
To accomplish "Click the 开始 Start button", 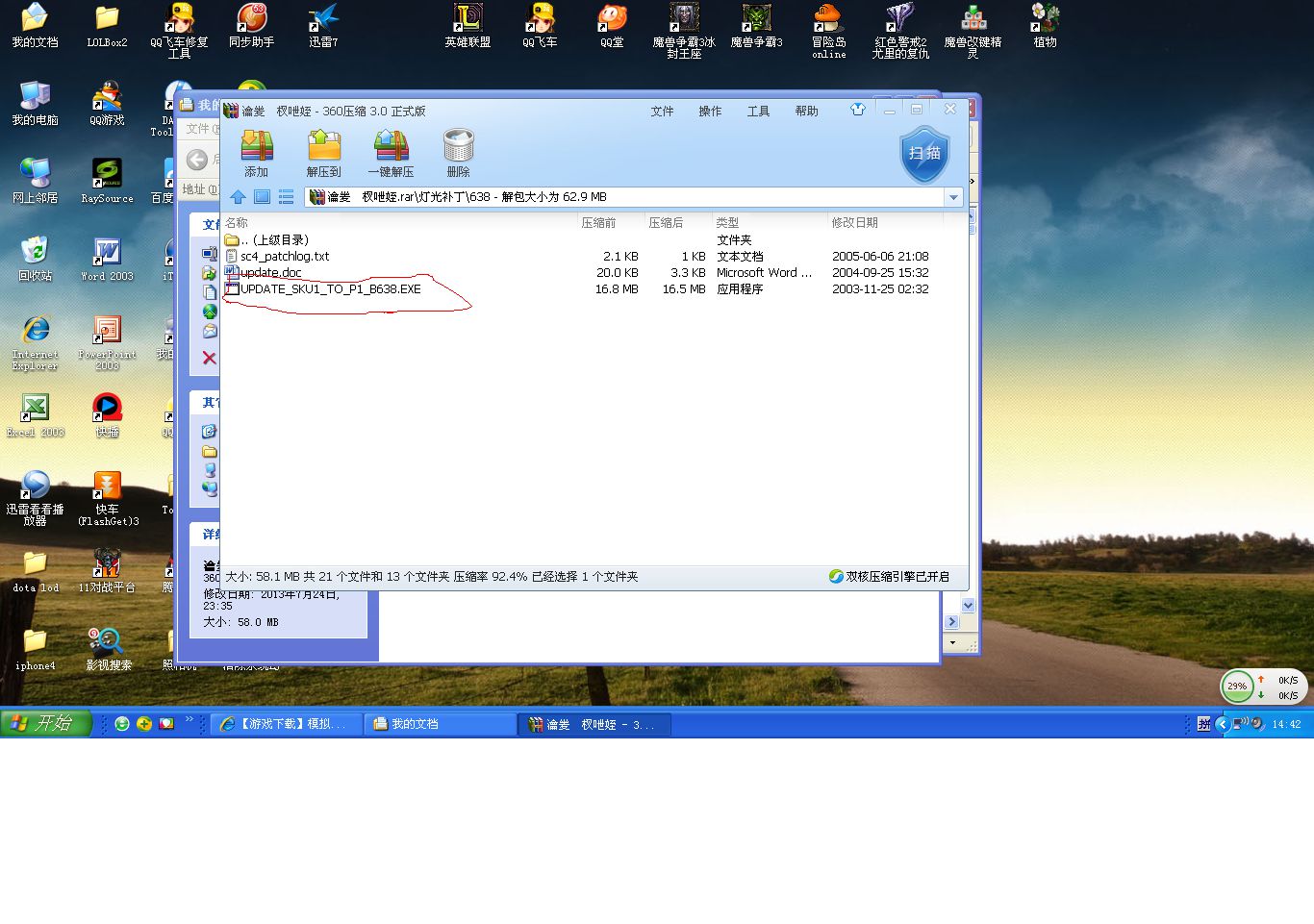I will click(x=45, y=723).
